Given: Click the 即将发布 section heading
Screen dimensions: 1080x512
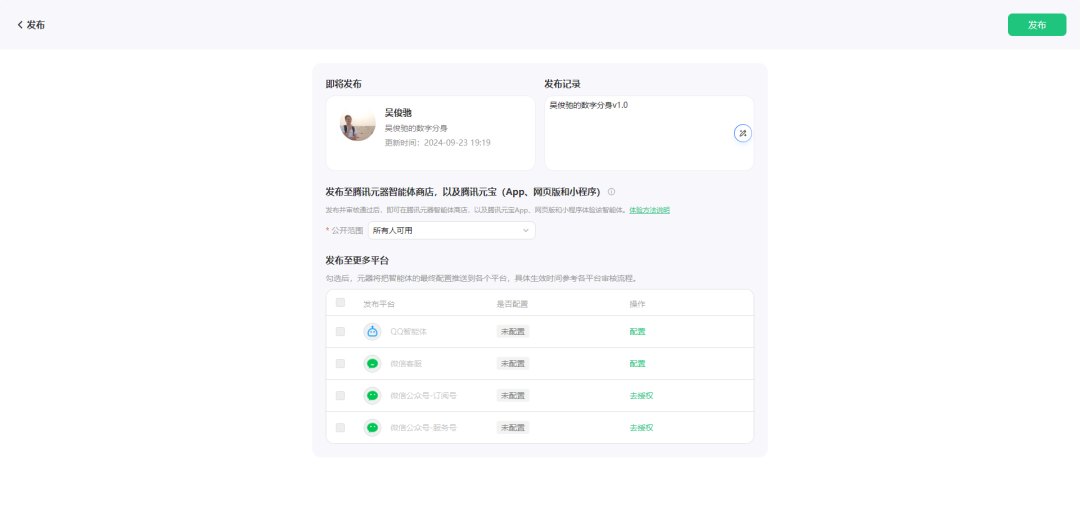Looking at the screenshot, I should tap(344, 84).
